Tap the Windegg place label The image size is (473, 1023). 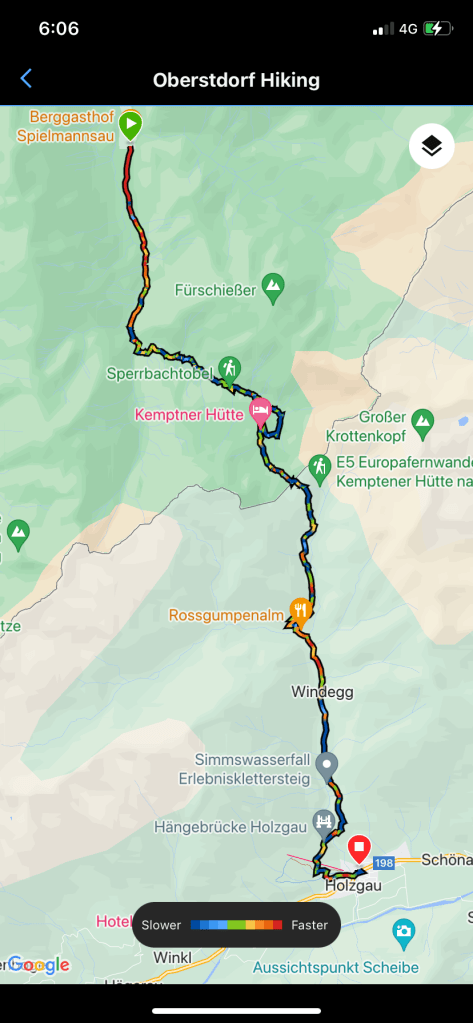(x=322, y=692)
